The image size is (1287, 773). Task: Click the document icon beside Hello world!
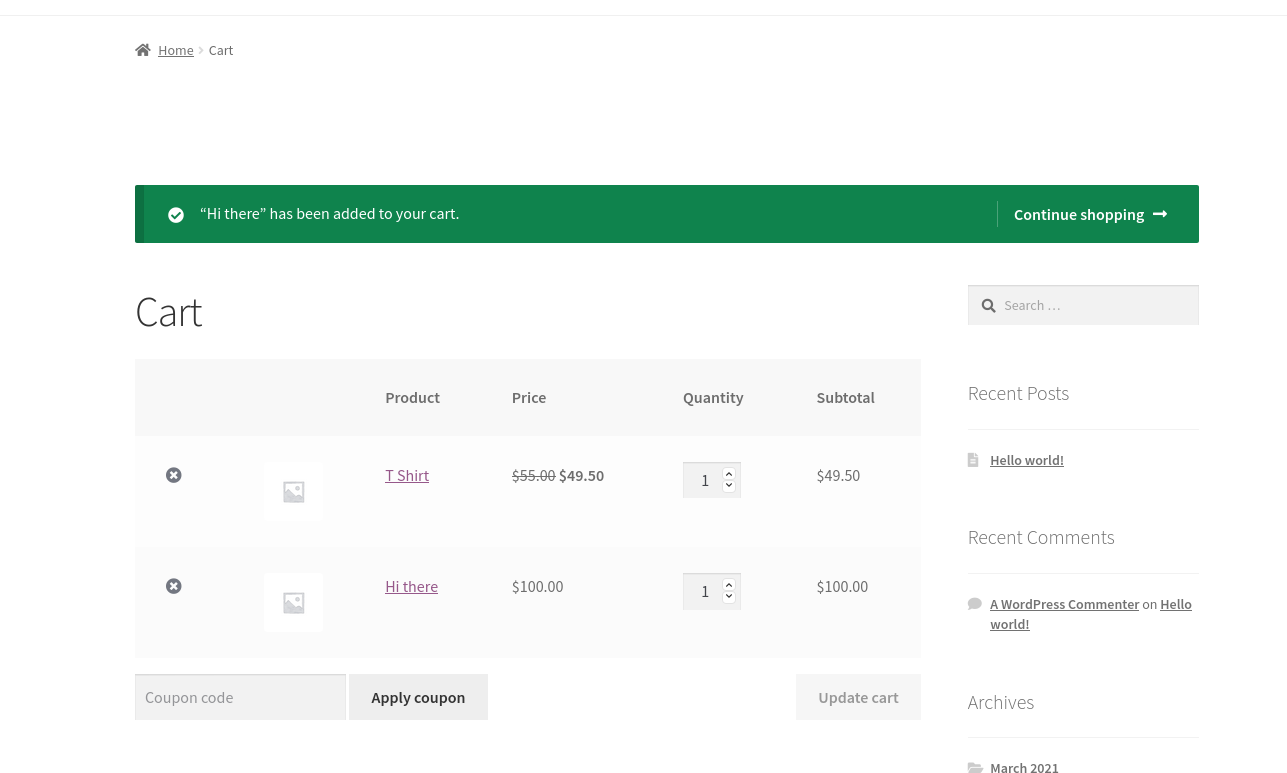pos(973,460)
